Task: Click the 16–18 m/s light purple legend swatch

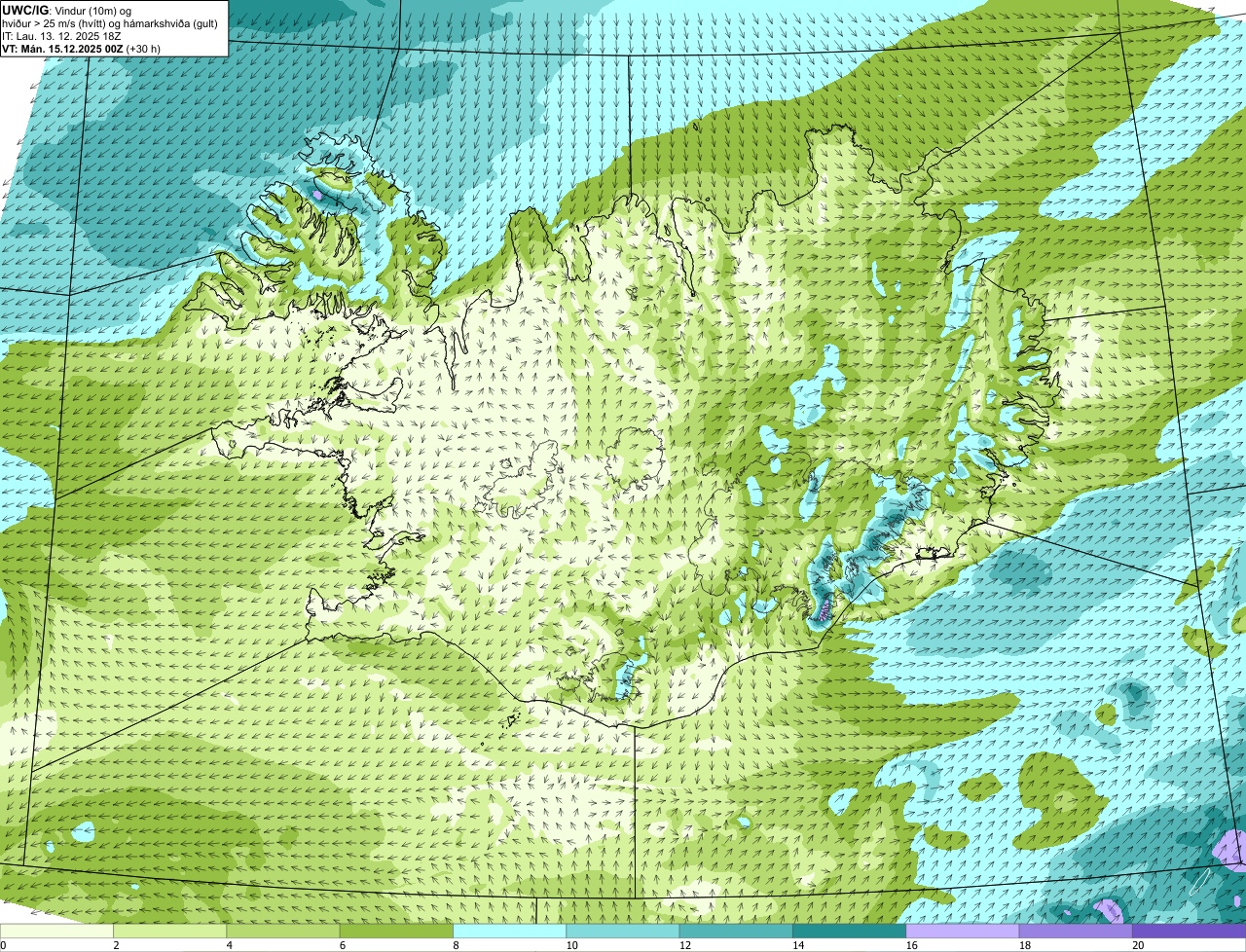Action: [963, 931]
